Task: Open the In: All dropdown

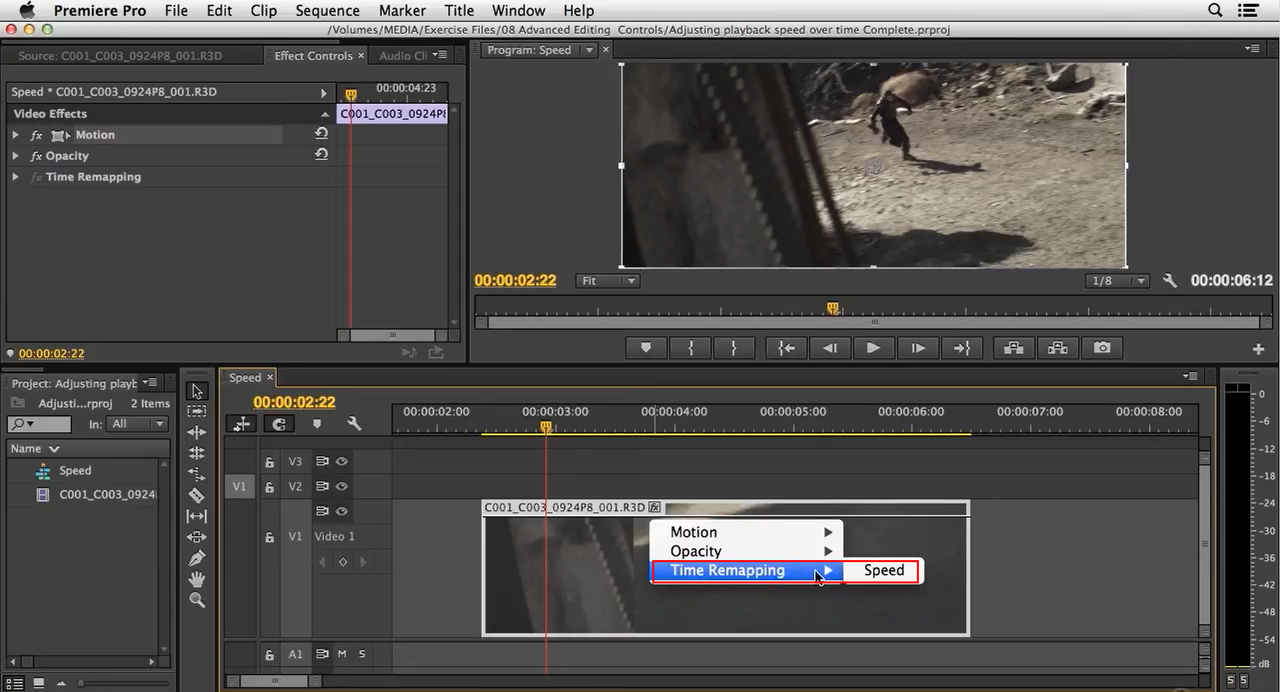Action: pos(138,424)
